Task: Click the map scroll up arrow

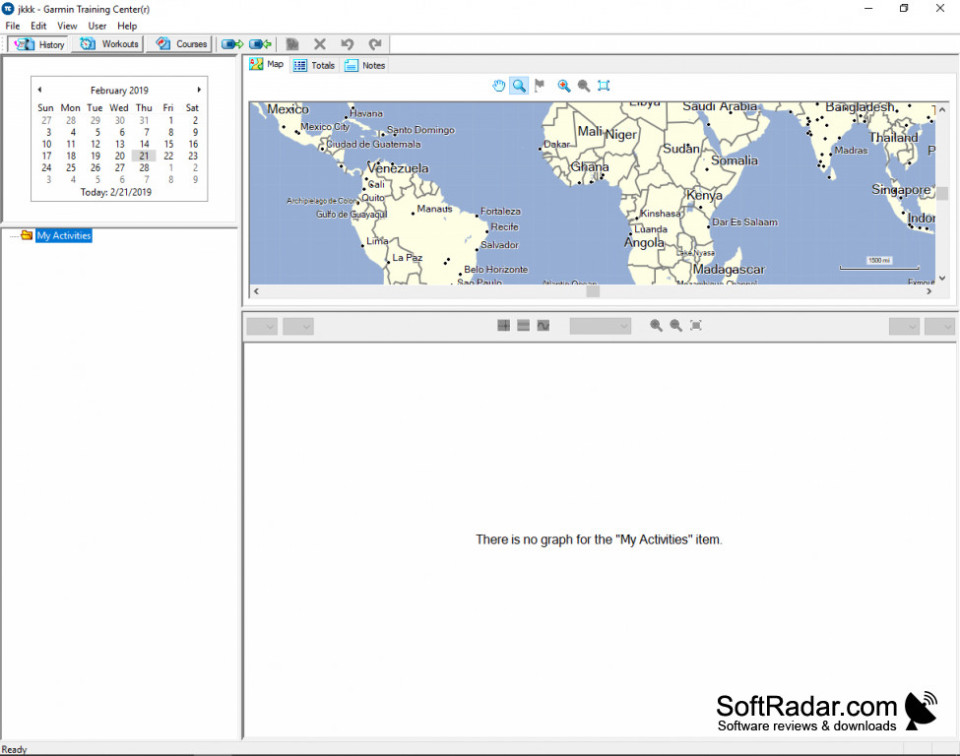Action: coord(942,109)
